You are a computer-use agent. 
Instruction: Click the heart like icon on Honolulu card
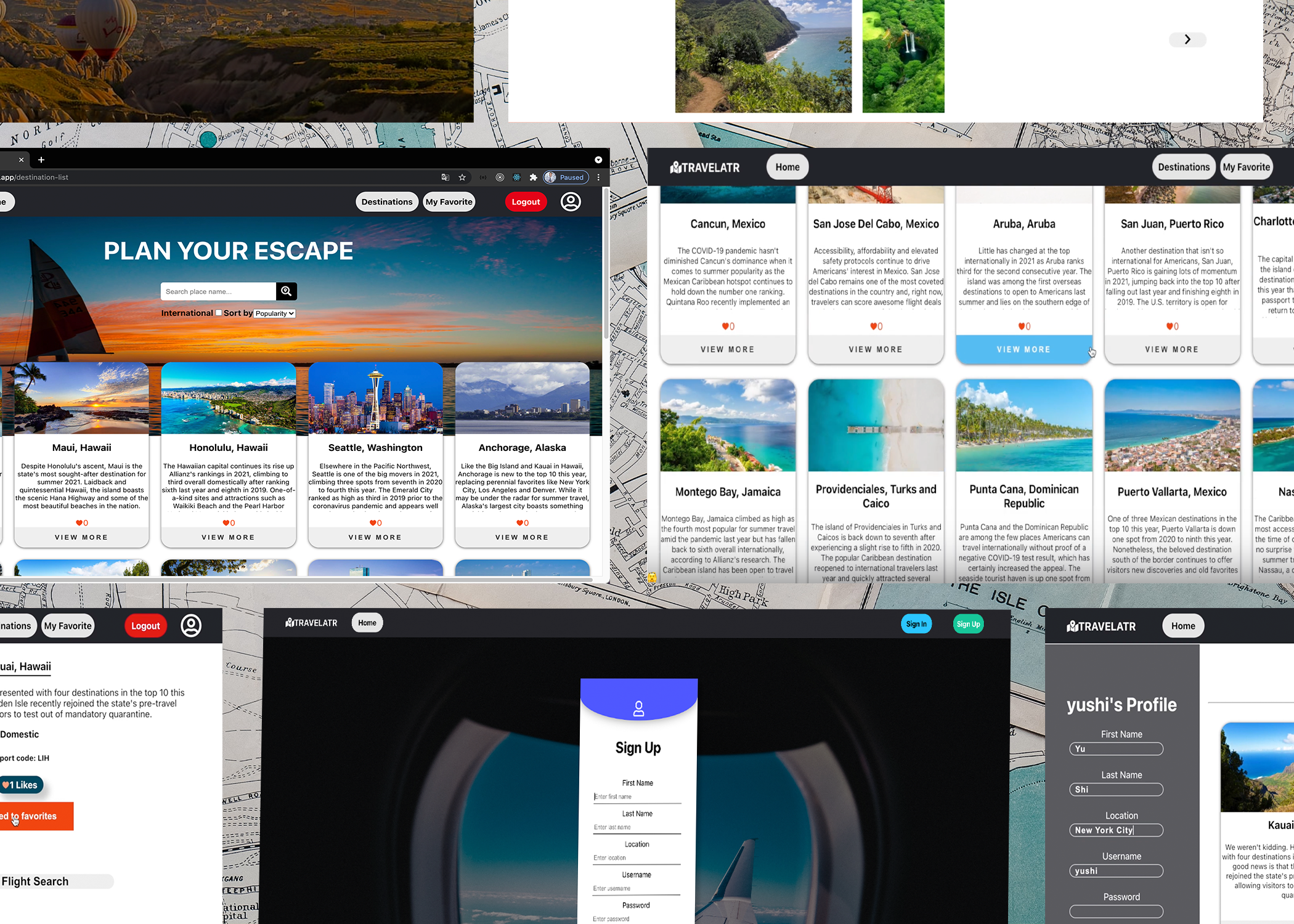226,523
